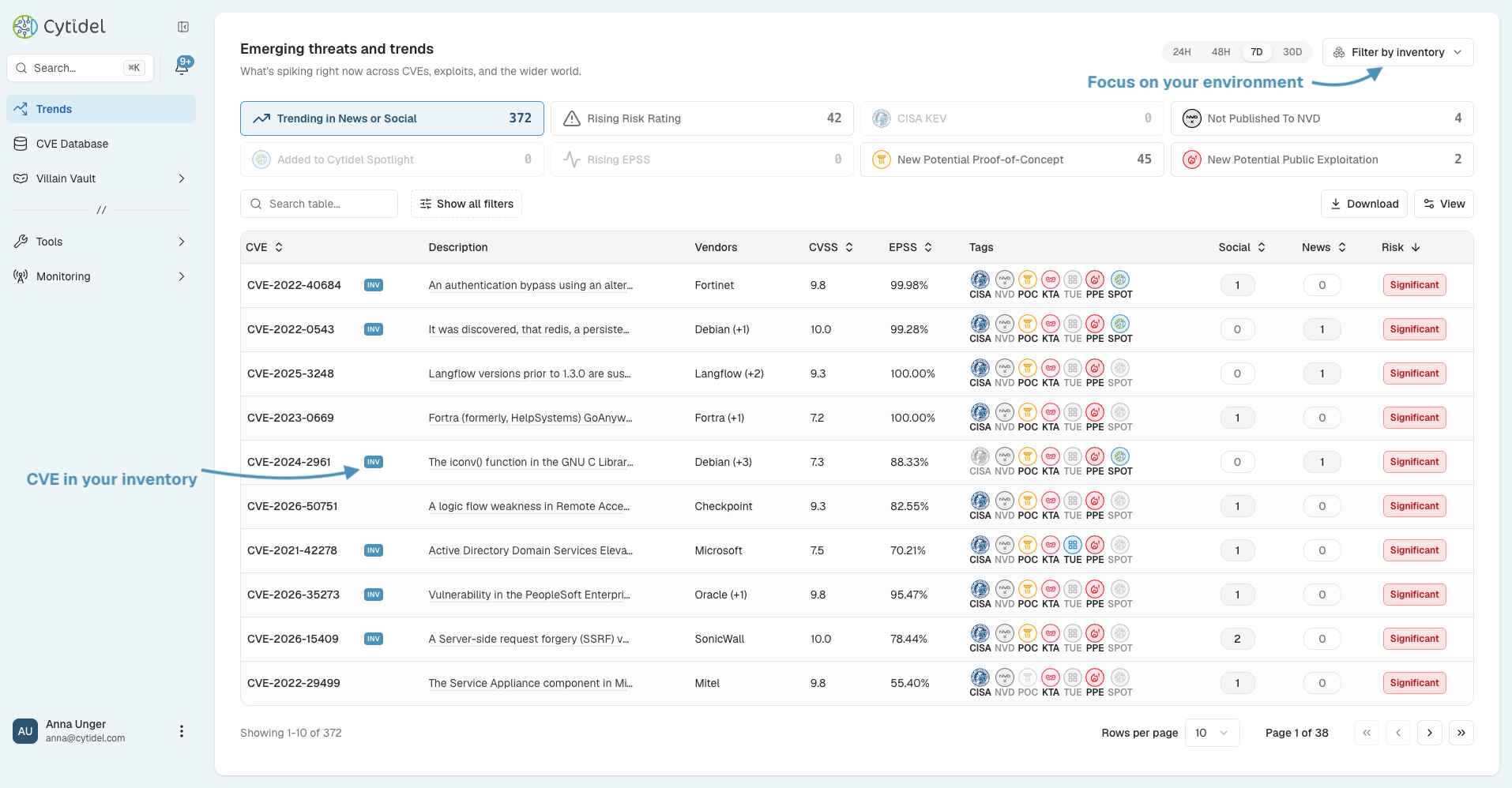Open the Rows per page dropdown

(1212, 733)
